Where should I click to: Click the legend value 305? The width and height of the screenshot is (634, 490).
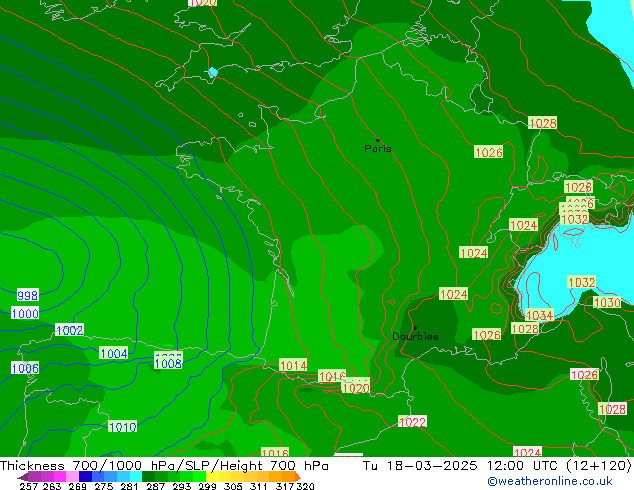point(233,486)
